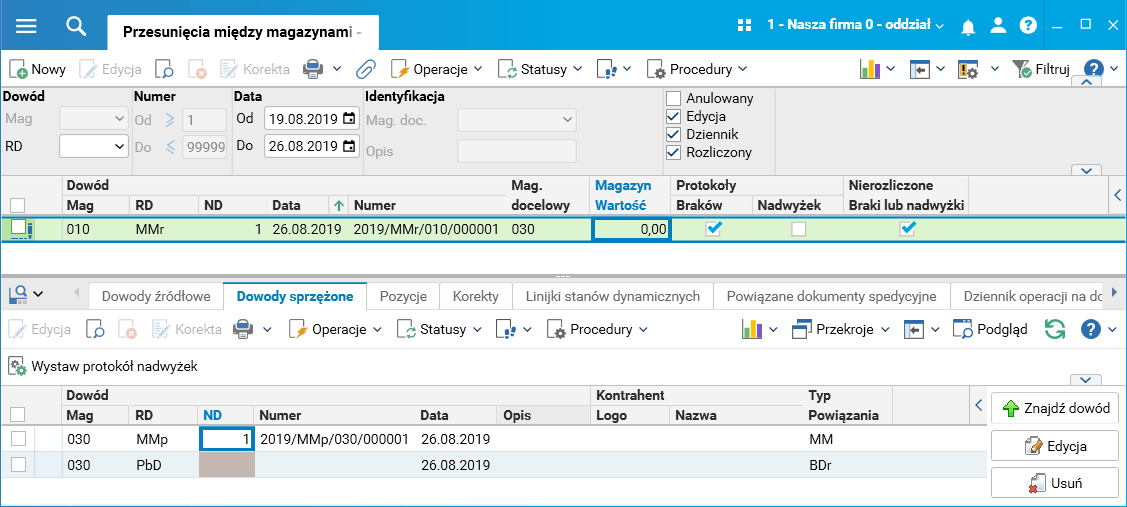Expand the company selector Nasza firma
This screenshot has width=1127, height=507.
[x=855, y=25]
